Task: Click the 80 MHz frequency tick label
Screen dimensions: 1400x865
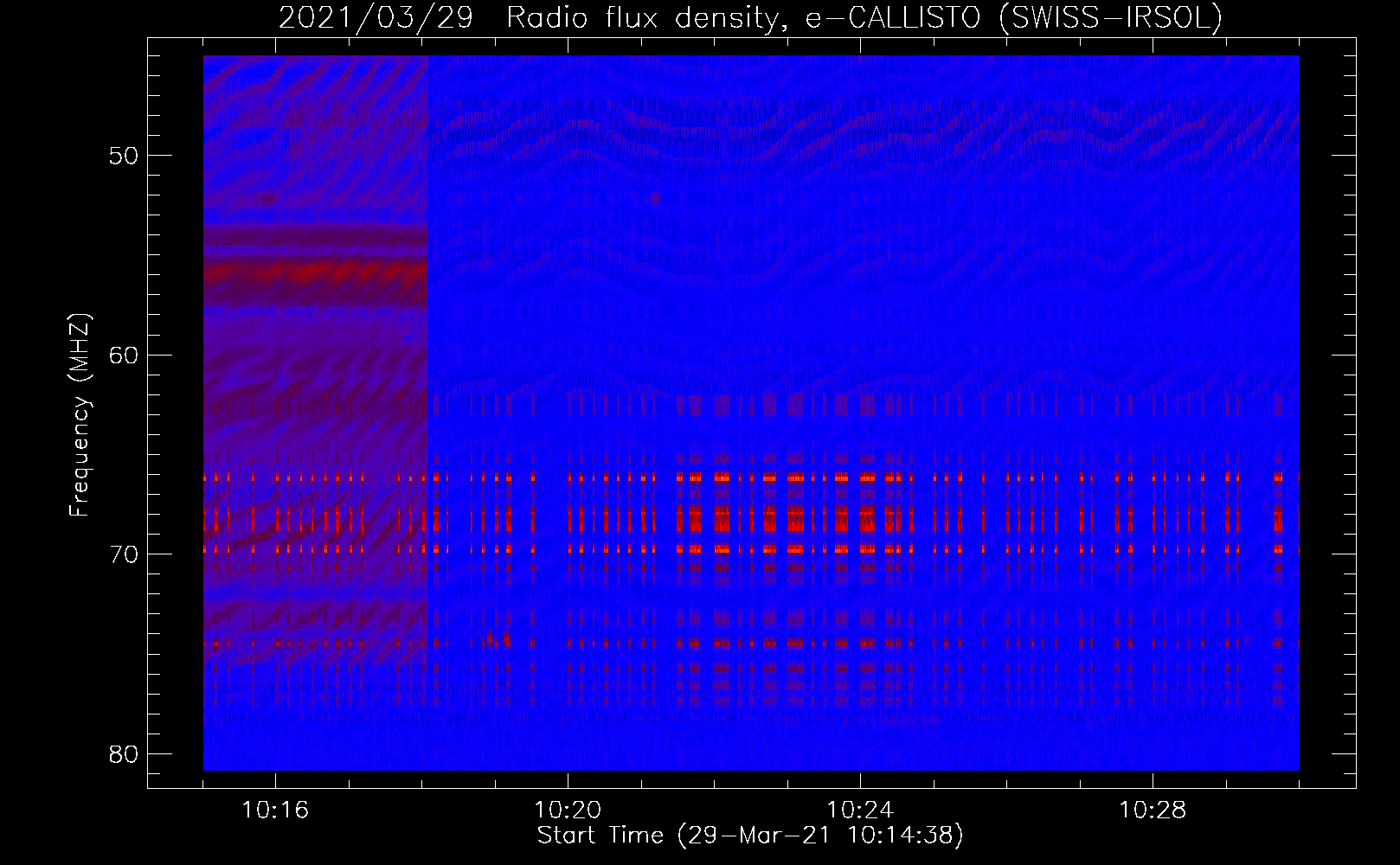Action: [124, 753]
